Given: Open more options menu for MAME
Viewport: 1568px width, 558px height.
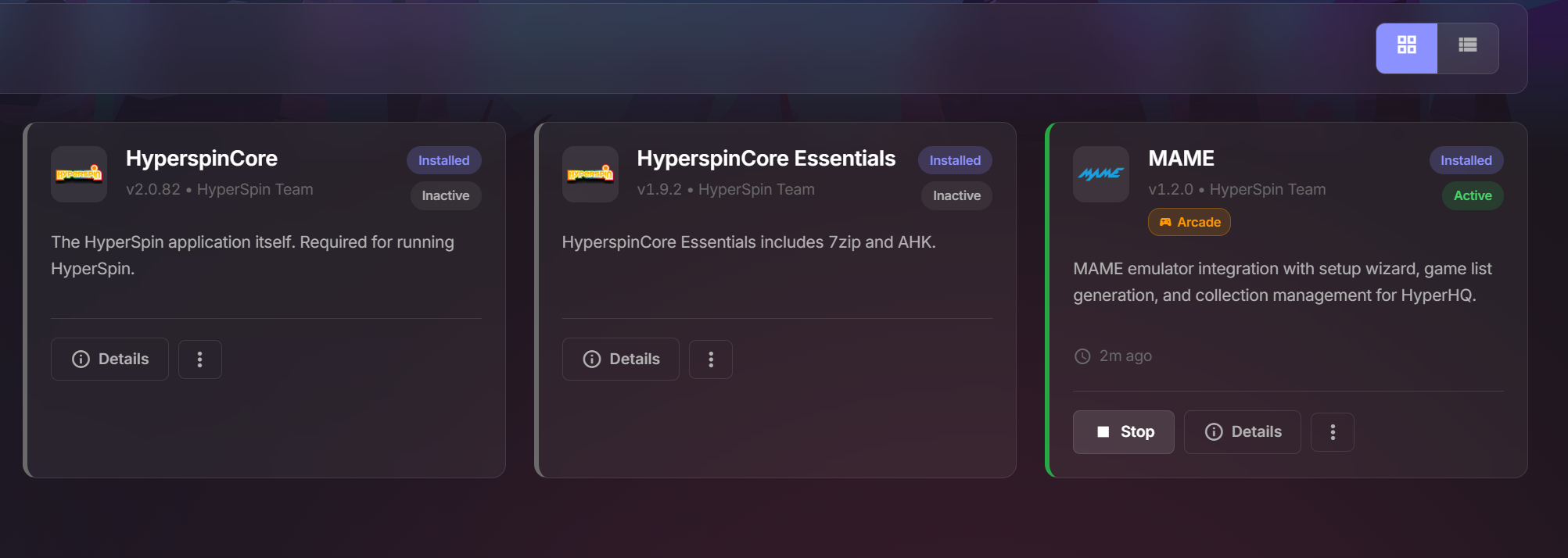Looking at the screenshot, I should 1332,431.
